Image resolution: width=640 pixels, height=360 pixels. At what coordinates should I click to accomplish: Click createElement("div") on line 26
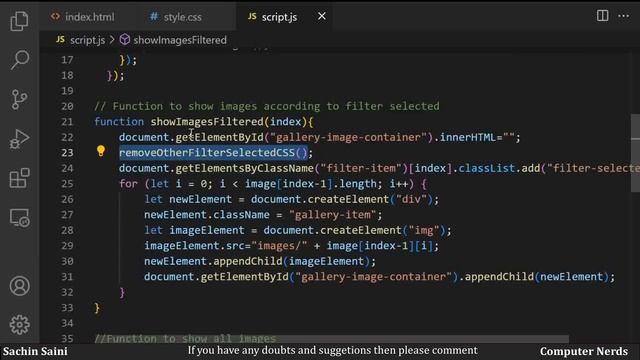tap(370, 199)
